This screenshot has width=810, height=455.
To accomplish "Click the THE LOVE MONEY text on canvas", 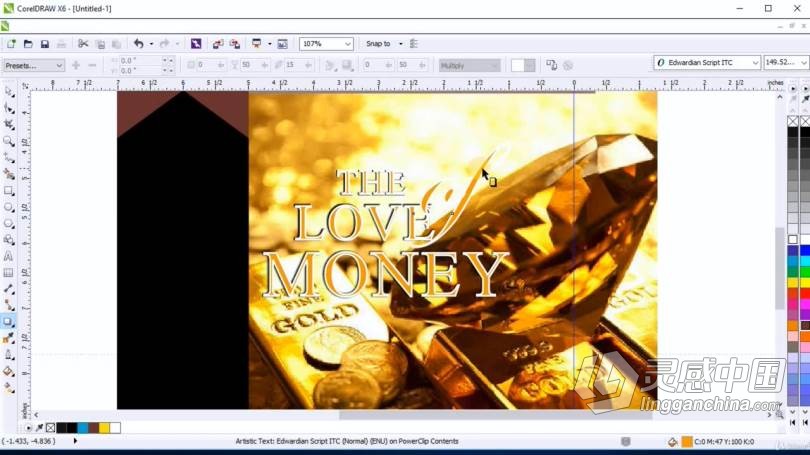I will tap(385, 235).
